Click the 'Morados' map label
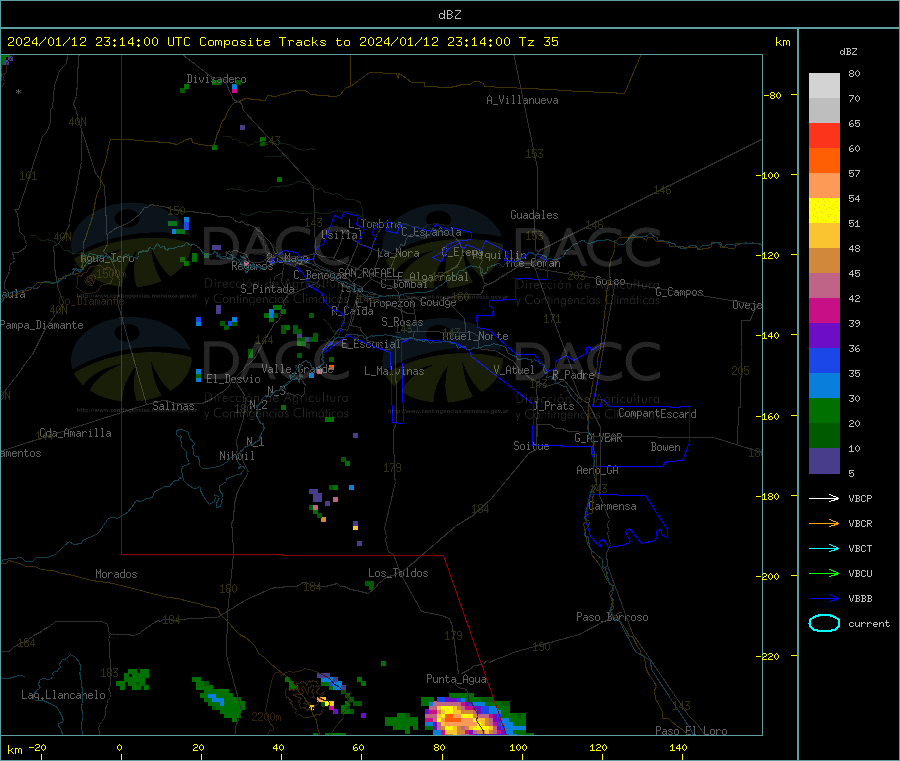 pos(116,574)
